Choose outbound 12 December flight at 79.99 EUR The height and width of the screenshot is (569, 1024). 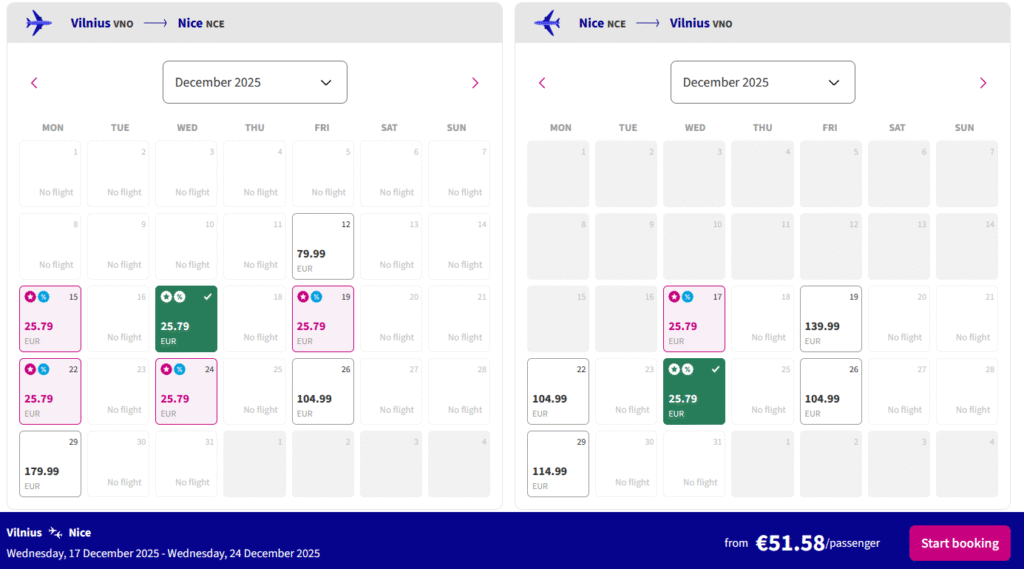[x=323, y=247]
